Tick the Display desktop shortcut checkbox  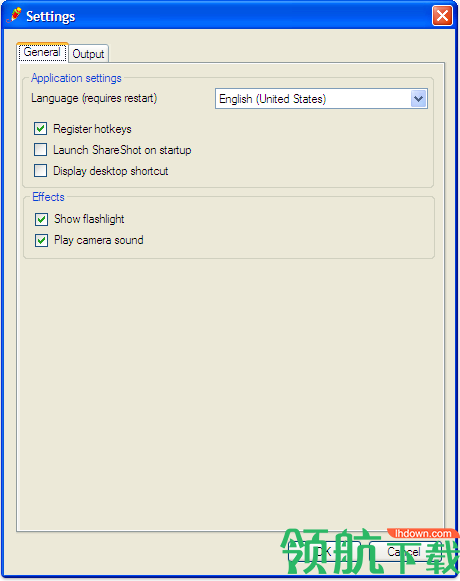coord(40,171)
